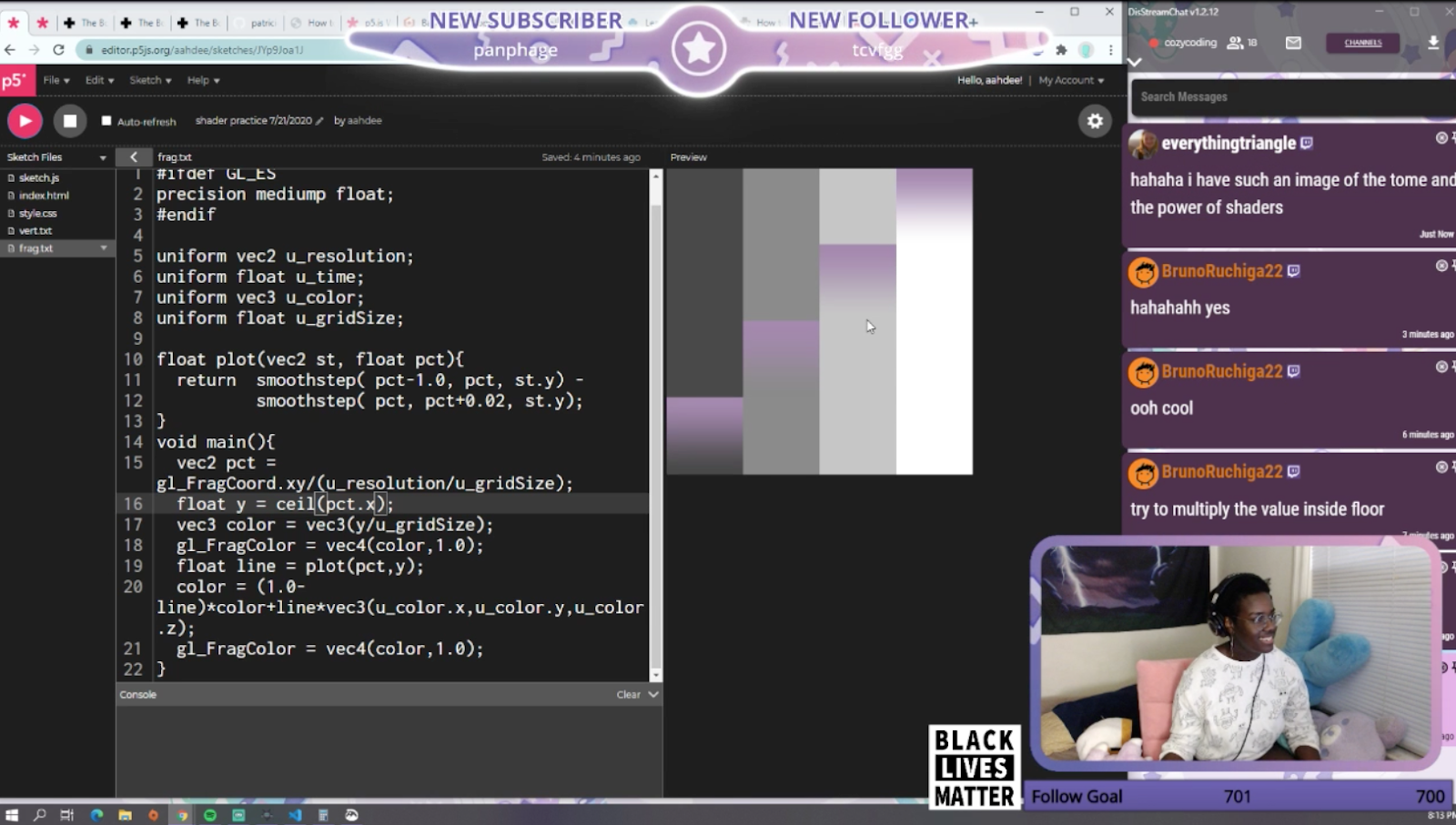Open the mail inbox in DisStreamChat
Screen dimensions: 1456x825
coord(1294,43)
